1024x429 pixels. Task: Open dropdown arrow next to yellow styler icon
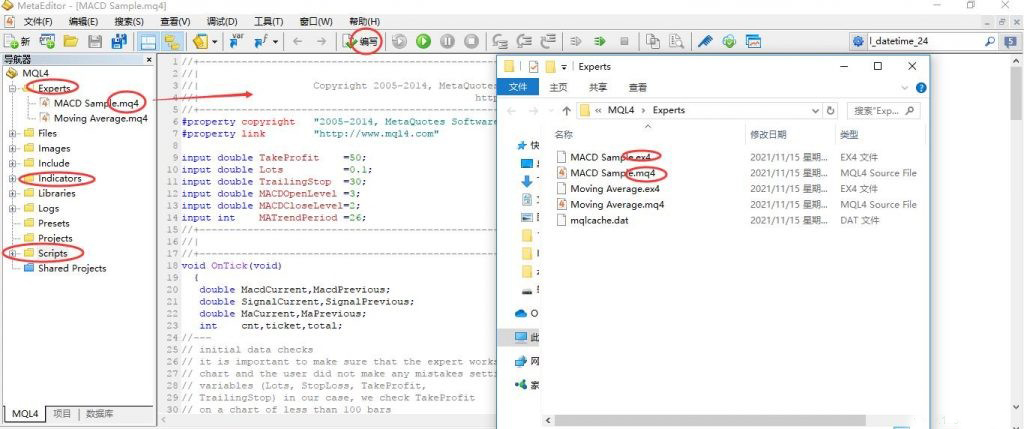coord(214,41)
